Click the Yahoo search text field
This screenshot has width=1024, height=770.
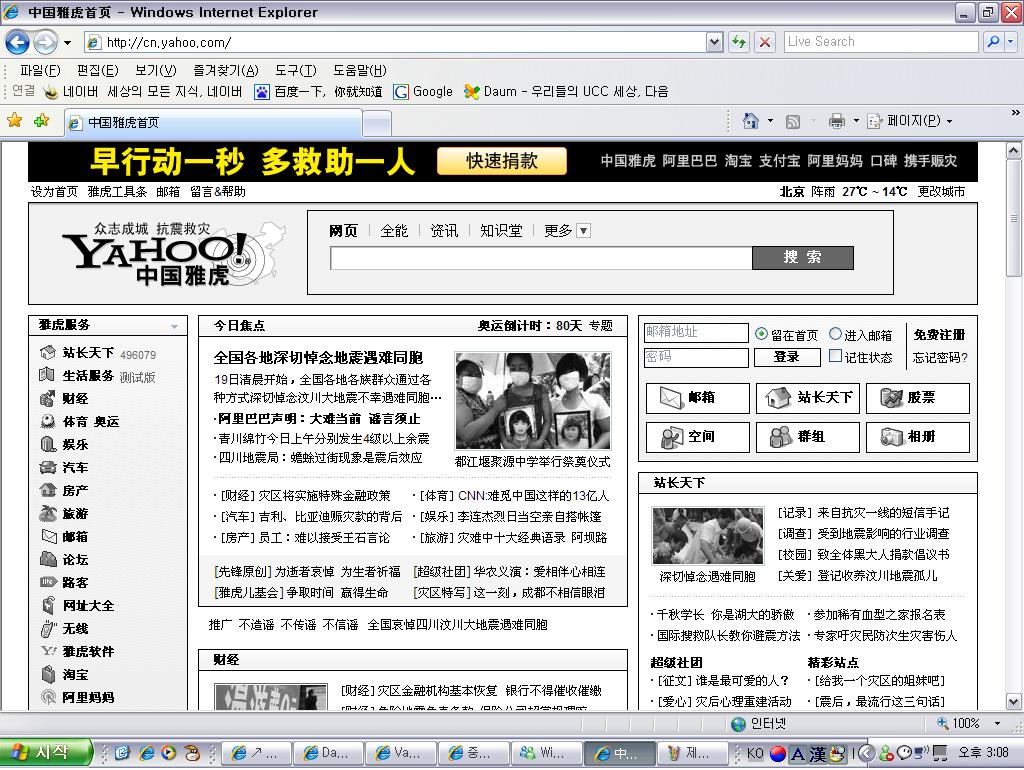coord(541,258)
